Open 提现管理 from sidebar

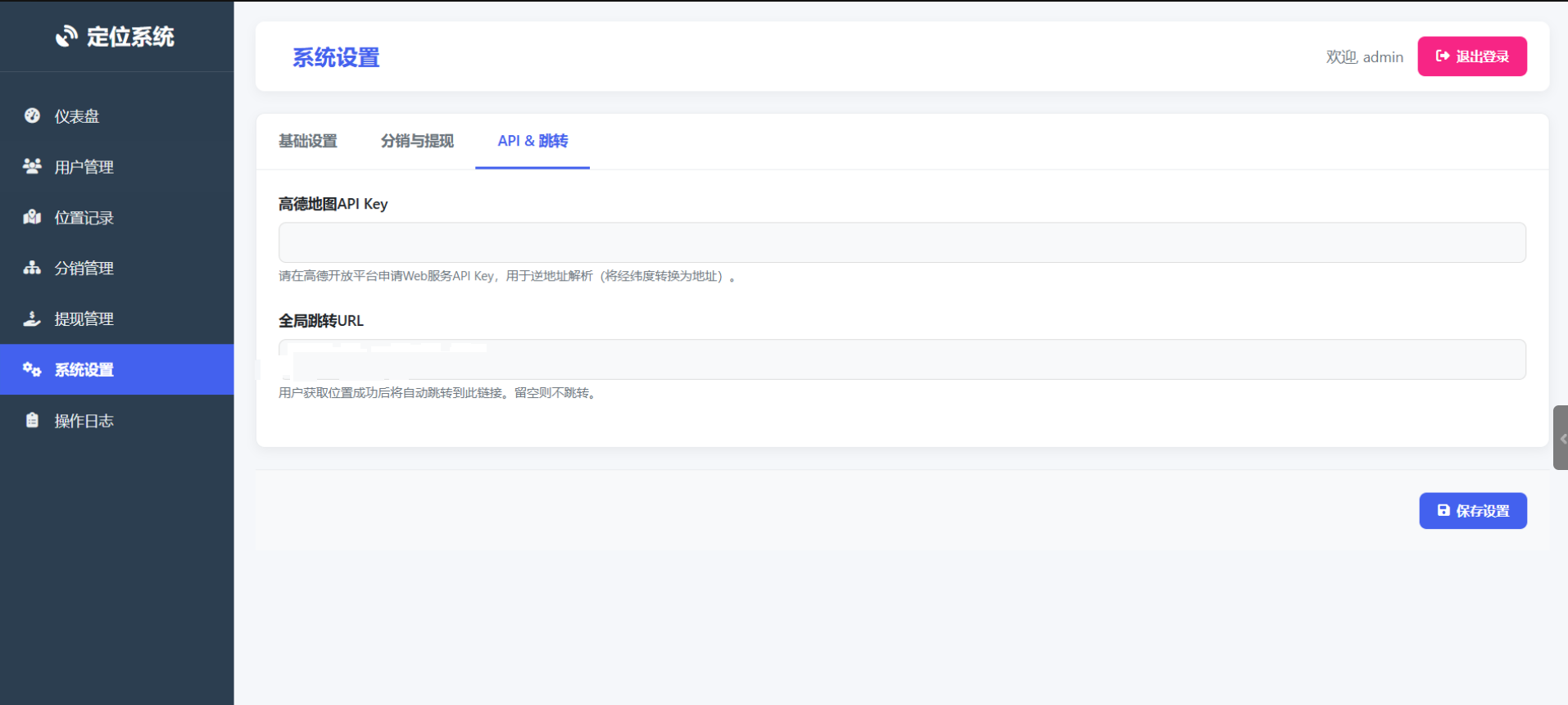pyautogui.click(x=117, y=319)
